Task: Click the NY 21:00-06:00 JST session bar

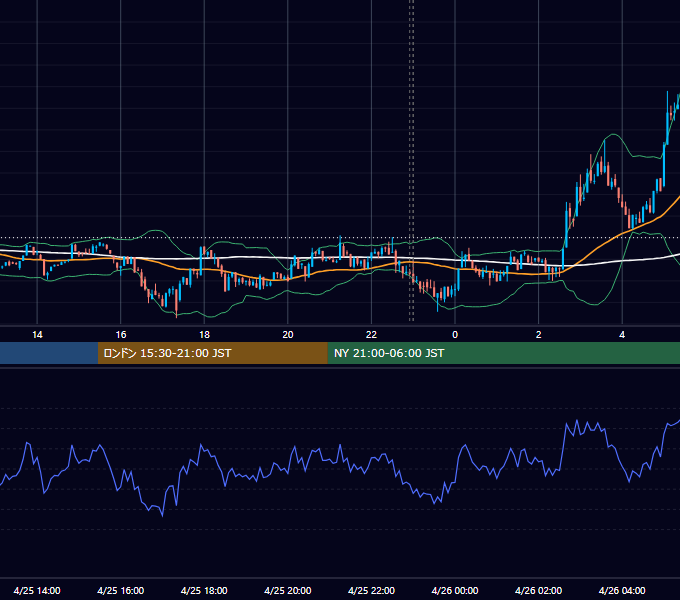Action: (503, 353)
